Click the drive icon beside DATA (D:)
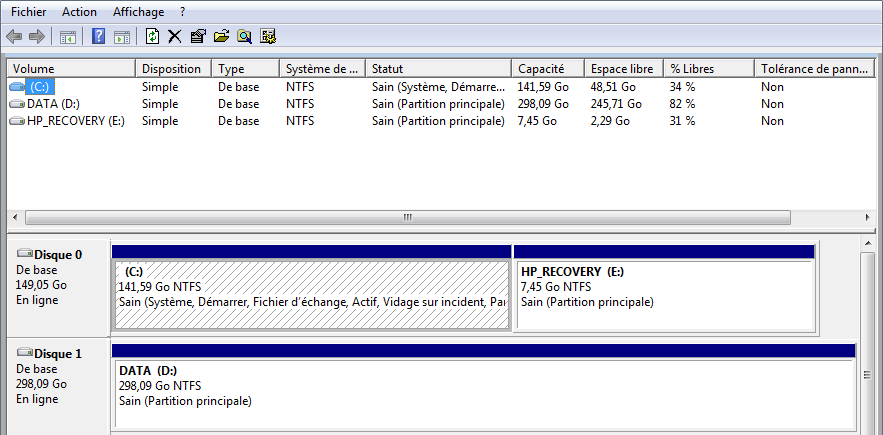 pos(17,104)
